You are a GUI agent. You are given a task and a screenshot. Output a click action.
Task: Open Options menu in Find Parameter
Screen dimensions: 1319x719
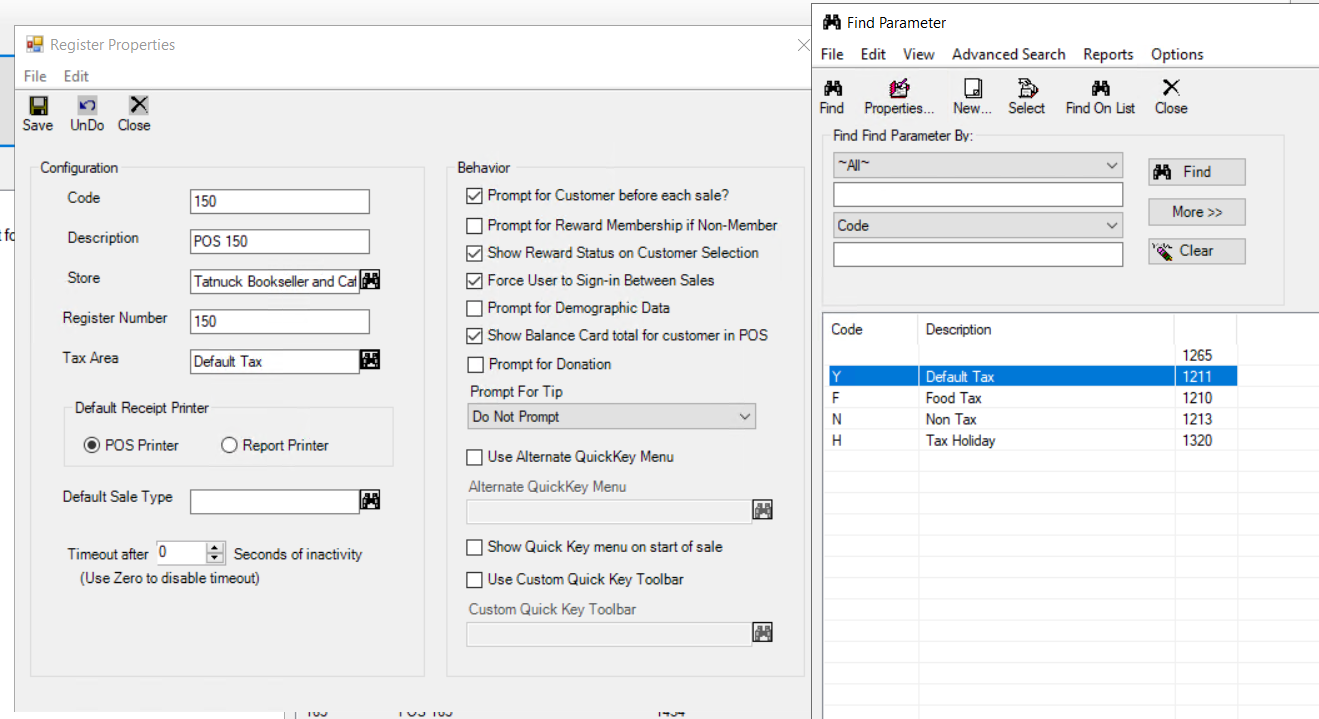coord(1177,54)
